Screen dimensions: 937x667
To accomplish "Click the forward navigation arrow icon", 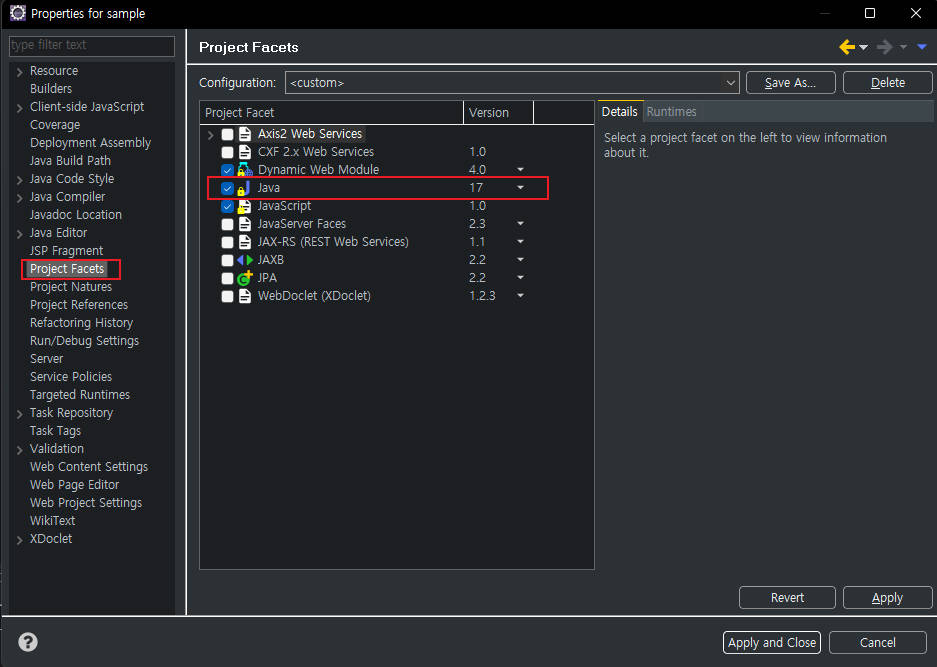I will (x=884, y=47).
